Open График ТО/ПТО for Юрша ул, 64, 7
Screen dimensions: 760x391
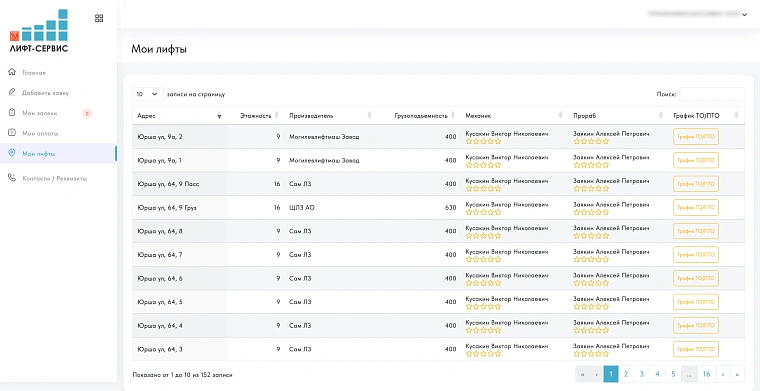[x=696, y=254]
